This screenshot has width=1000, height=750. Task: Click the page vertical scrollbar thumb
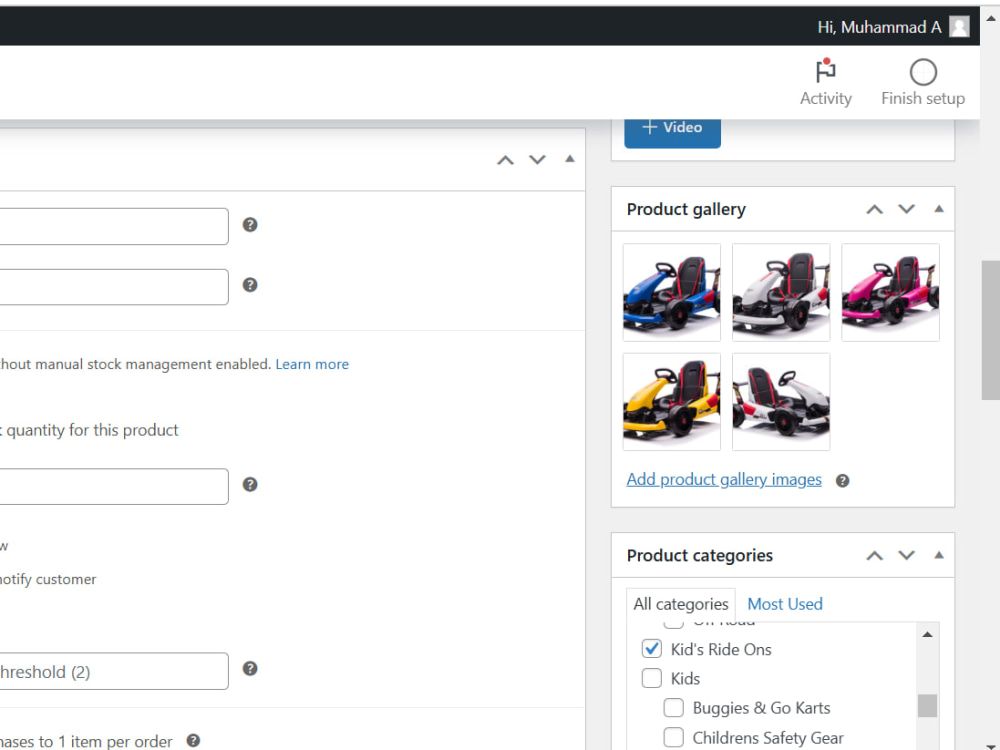[x=990, y=330]
